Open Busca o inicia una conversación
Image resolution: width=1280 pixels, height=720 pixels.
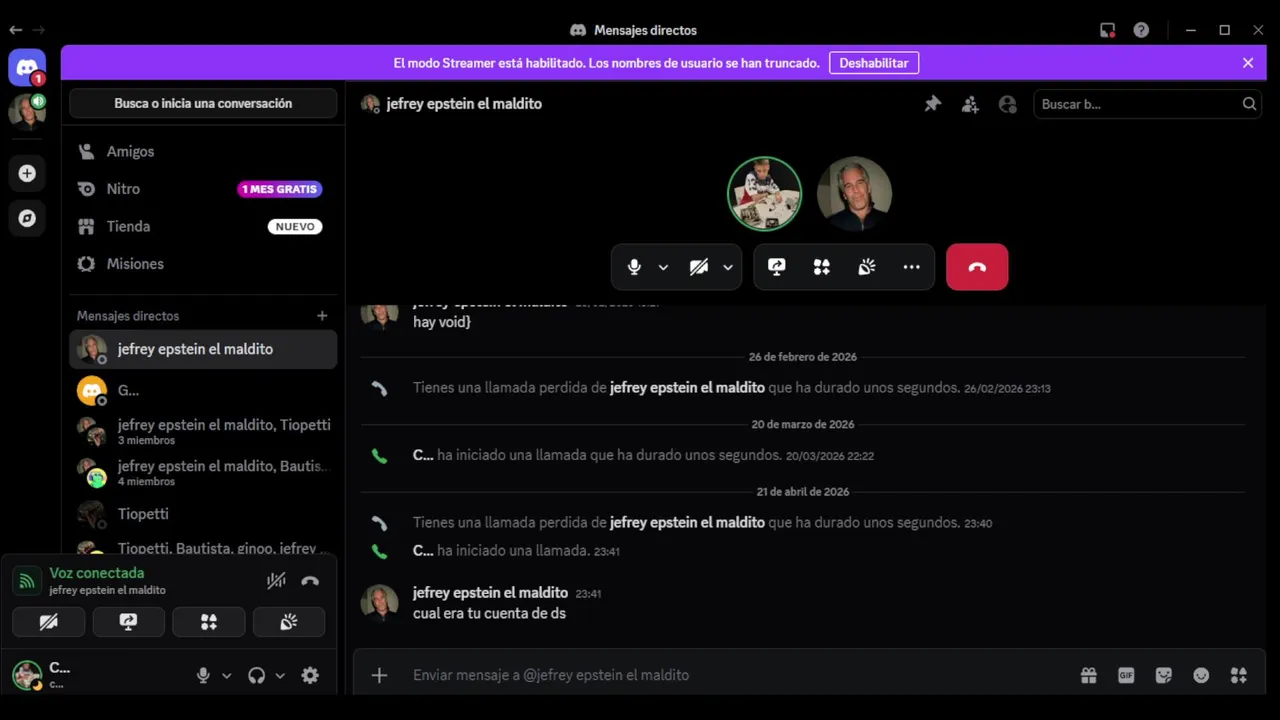click(203, 103)
